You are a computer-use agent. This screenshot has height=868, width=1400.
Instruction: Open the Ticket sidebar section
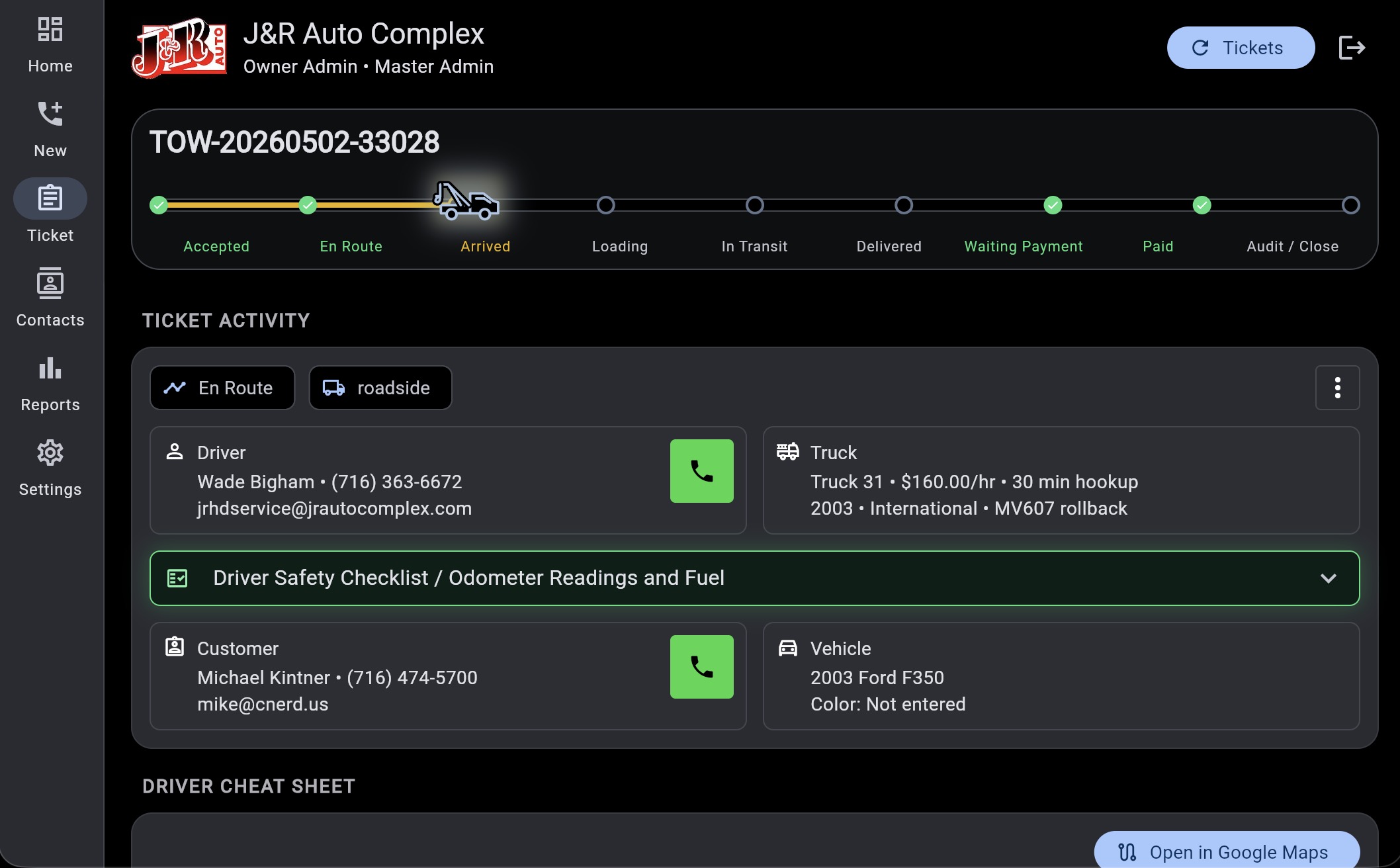point(50,214)
